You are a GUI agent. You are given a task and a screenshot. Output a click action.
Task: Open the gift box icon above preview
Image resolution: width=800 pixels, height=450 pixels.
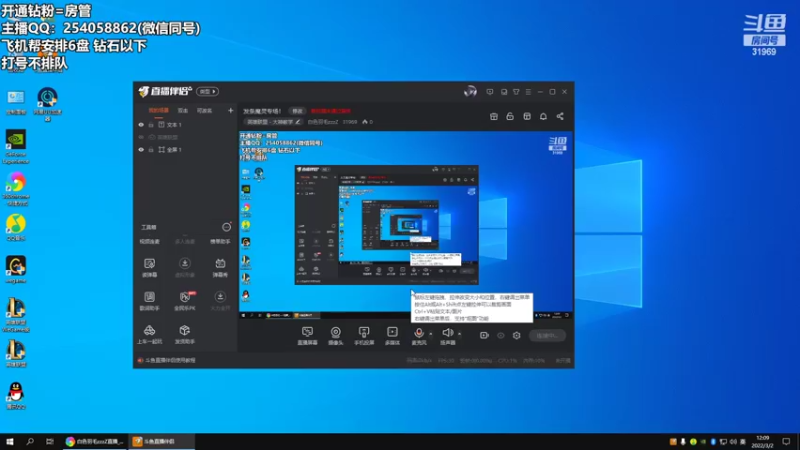point(493,116)
